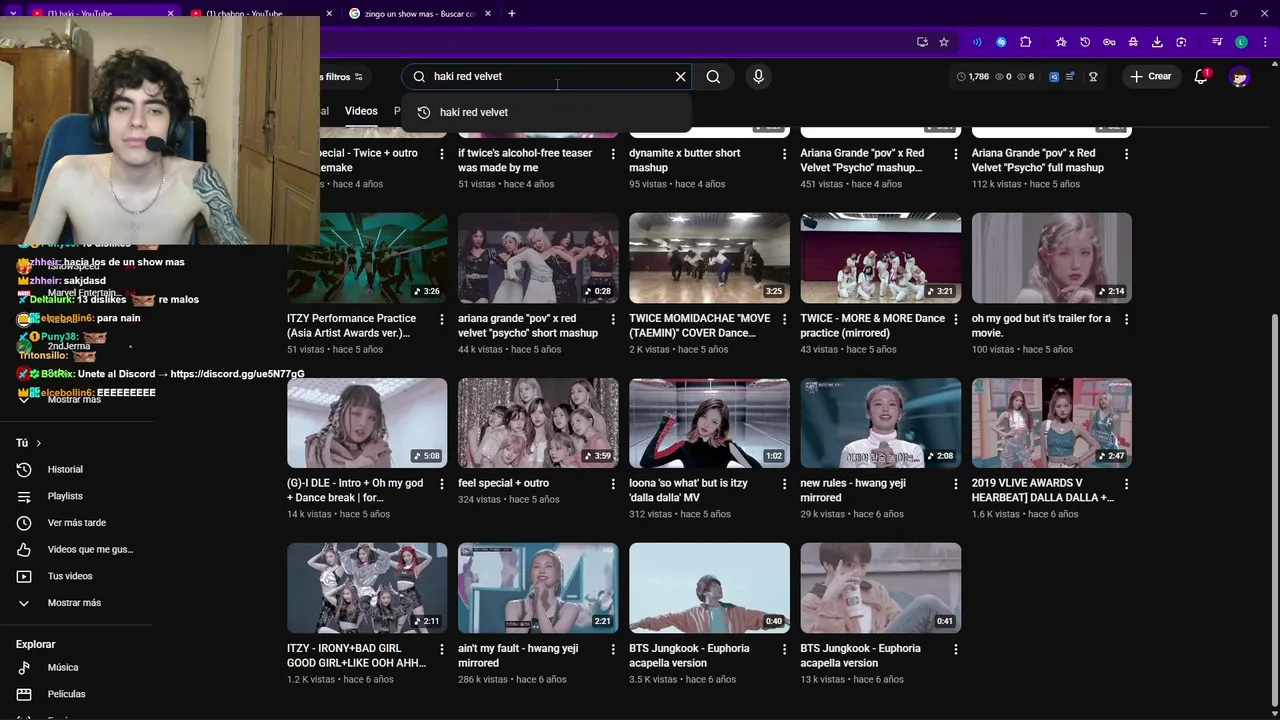Open the browser profile L avatar

[1241, 42]
